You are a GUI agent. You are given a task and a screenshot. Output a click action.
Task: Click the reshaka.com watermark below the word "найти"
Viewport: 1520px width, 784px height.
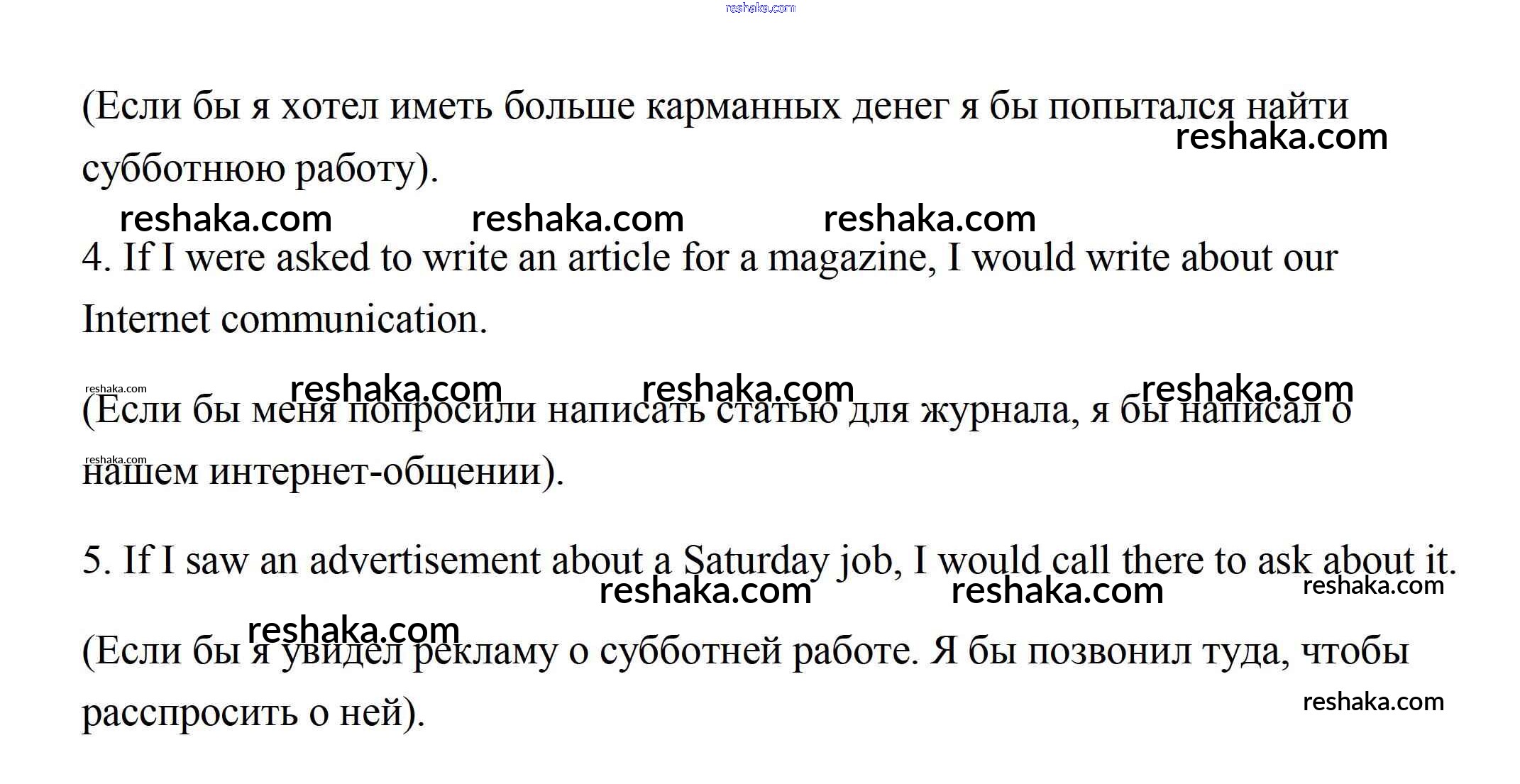point(1281,137)
